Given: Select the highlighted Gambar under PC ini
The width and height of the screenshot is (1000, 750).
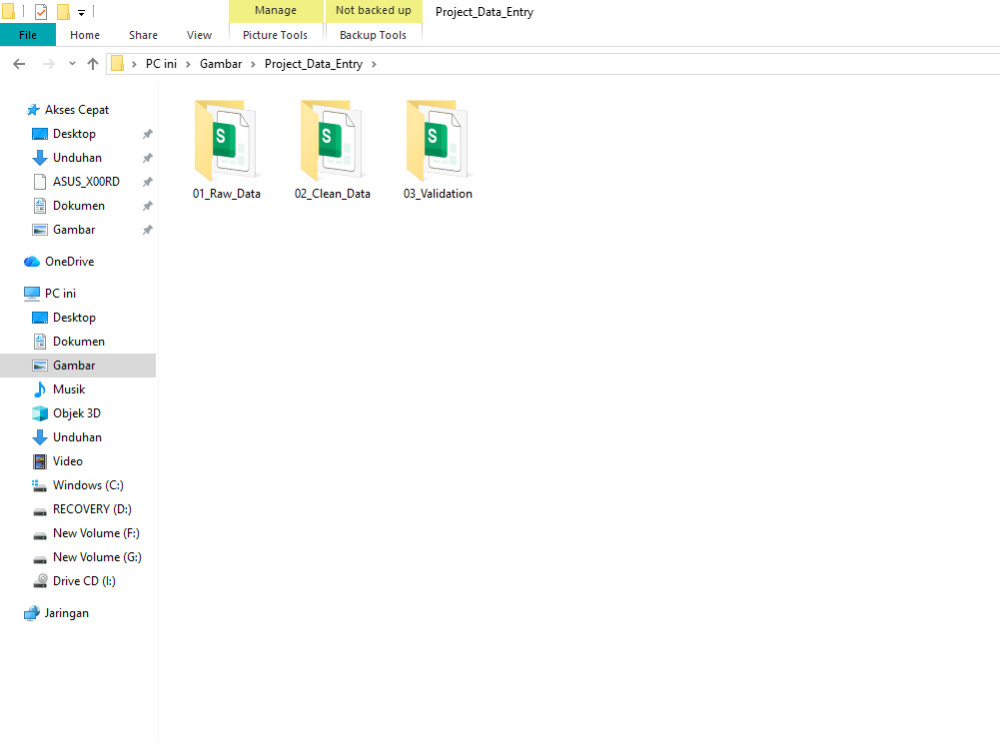Looking at the screenshot, I should tap(78, 365).
